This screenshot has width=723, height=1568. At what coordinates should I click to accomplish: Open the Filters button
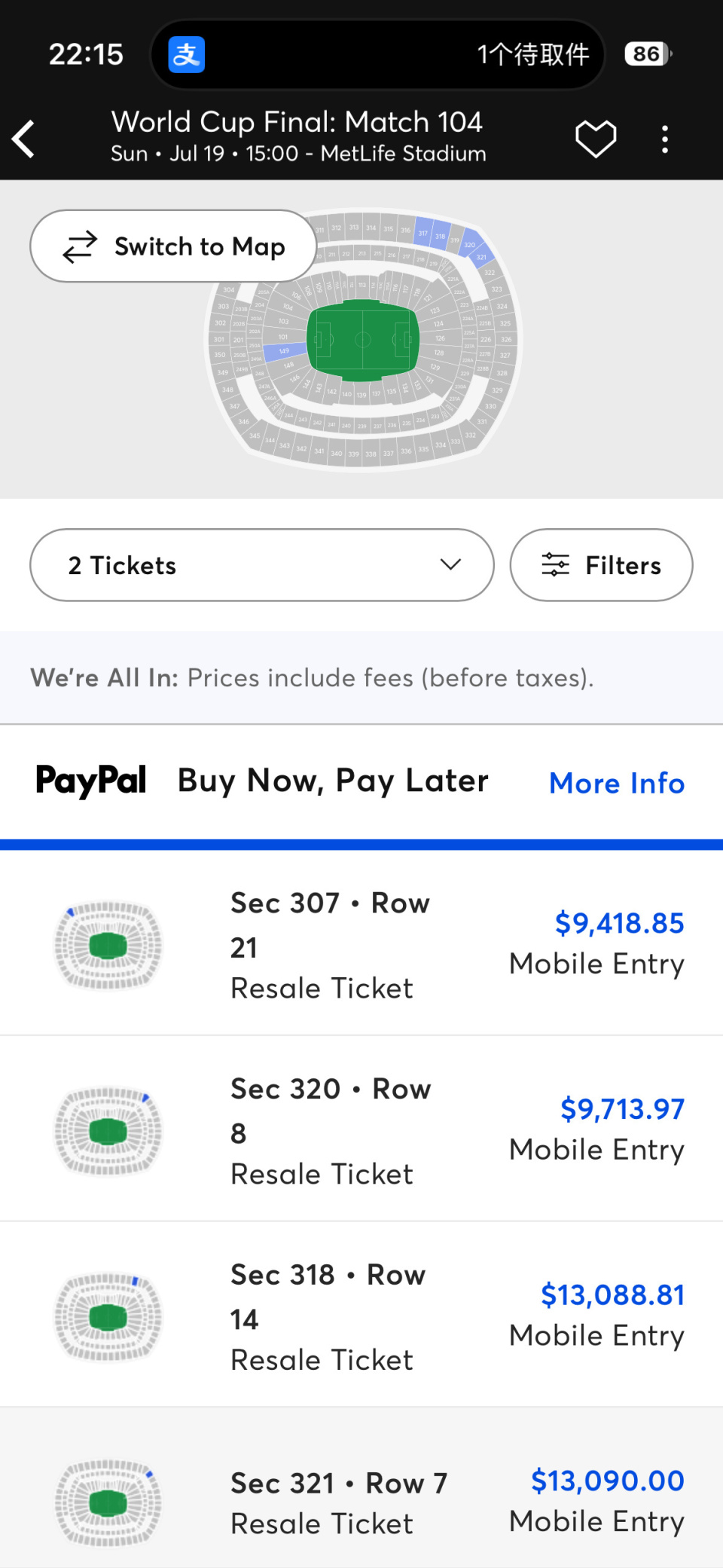coord(601,565)
